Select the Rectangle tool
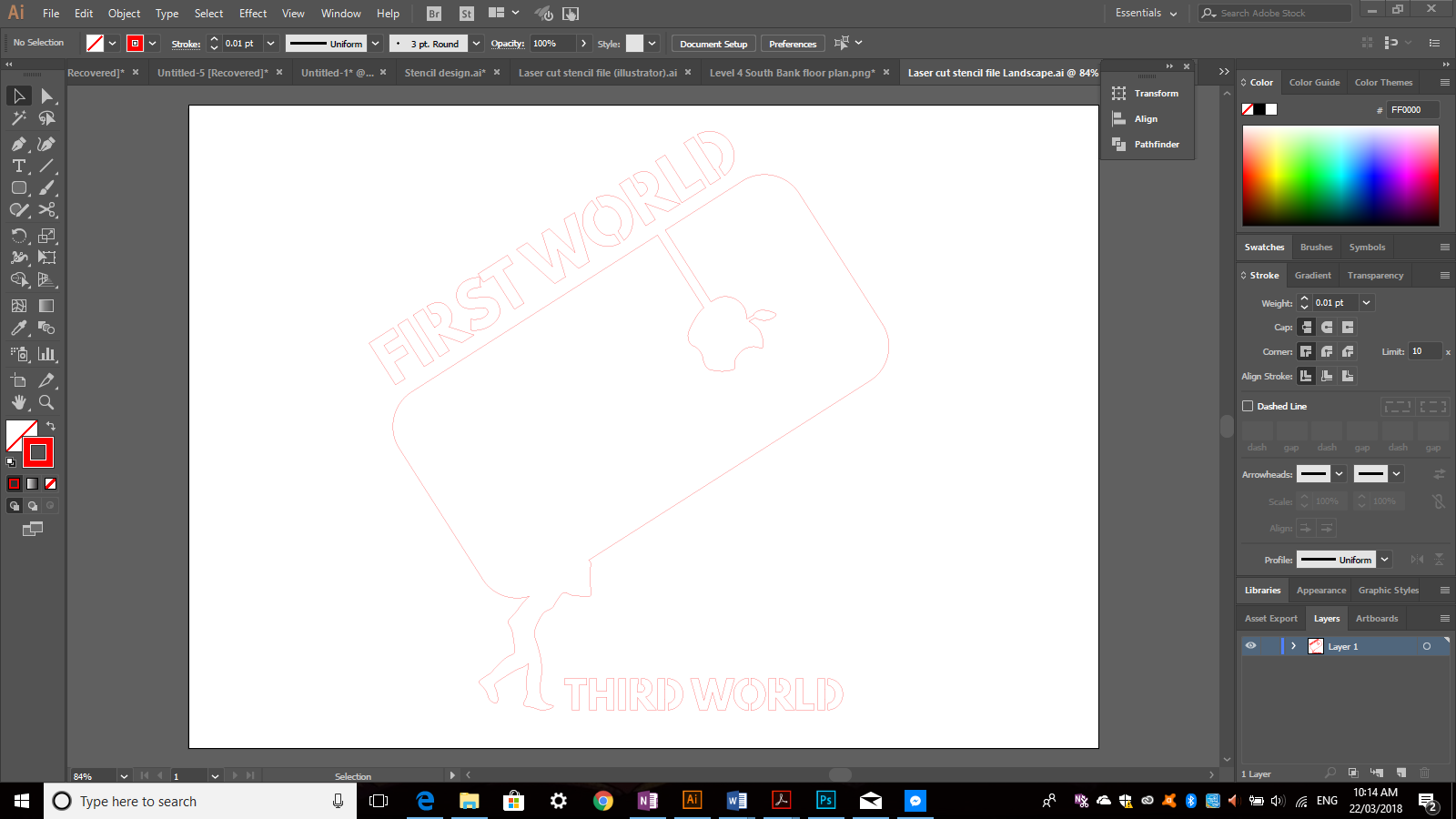Viewport: 1456px width, 819px height. click(x=19, y=187)
